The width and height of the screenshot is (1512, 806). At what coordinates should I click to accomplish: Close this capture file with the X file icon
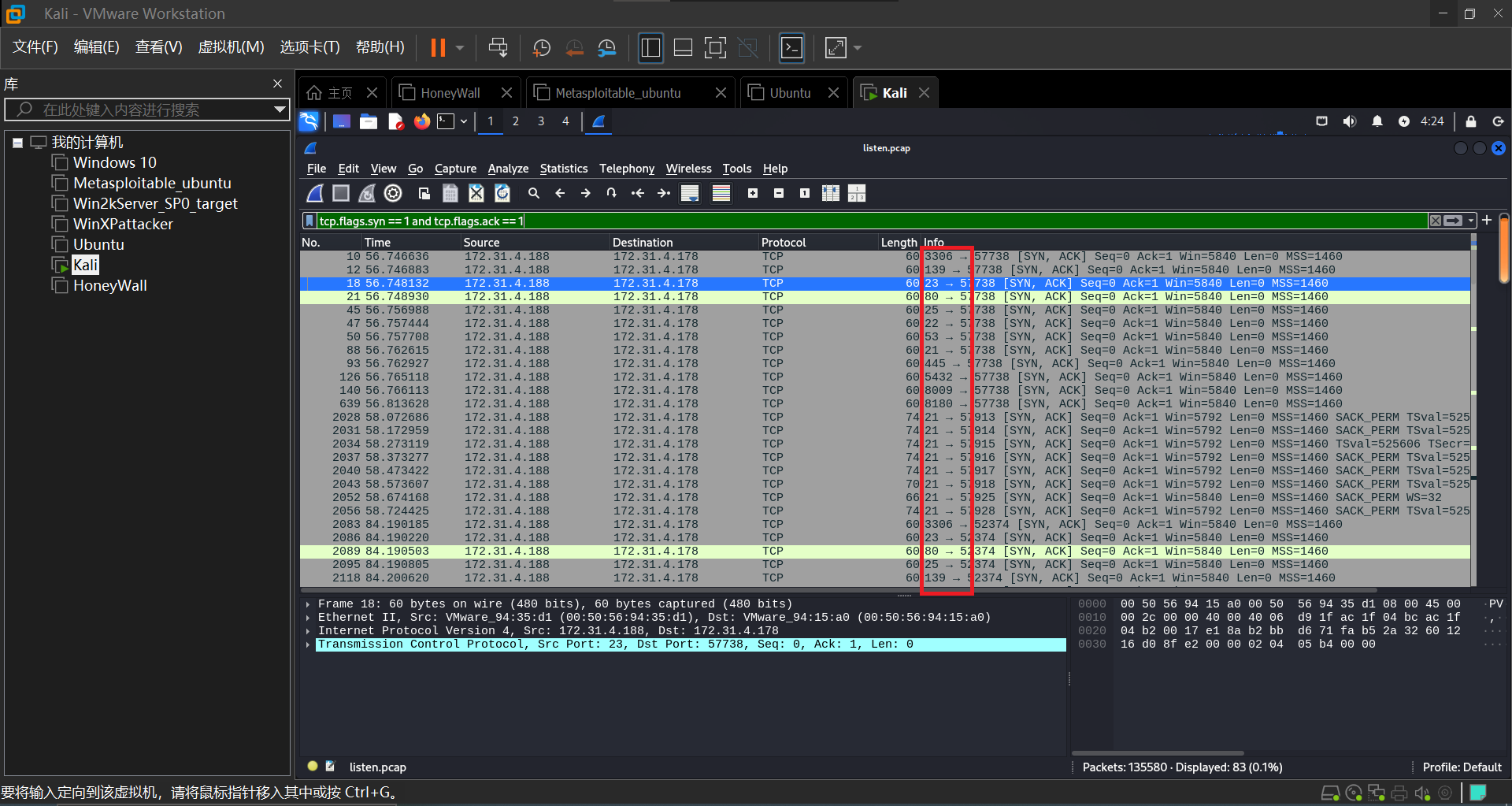(476, 193)
